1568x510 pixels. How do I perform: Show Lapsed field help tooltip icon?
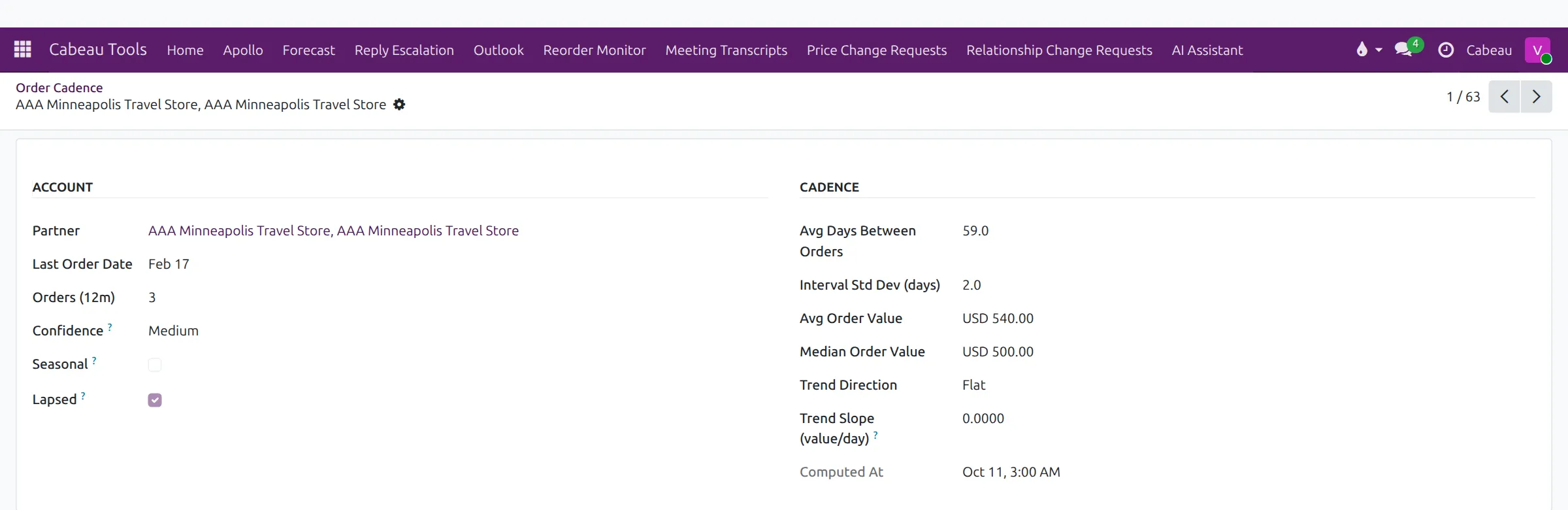[x=83, y=395]
